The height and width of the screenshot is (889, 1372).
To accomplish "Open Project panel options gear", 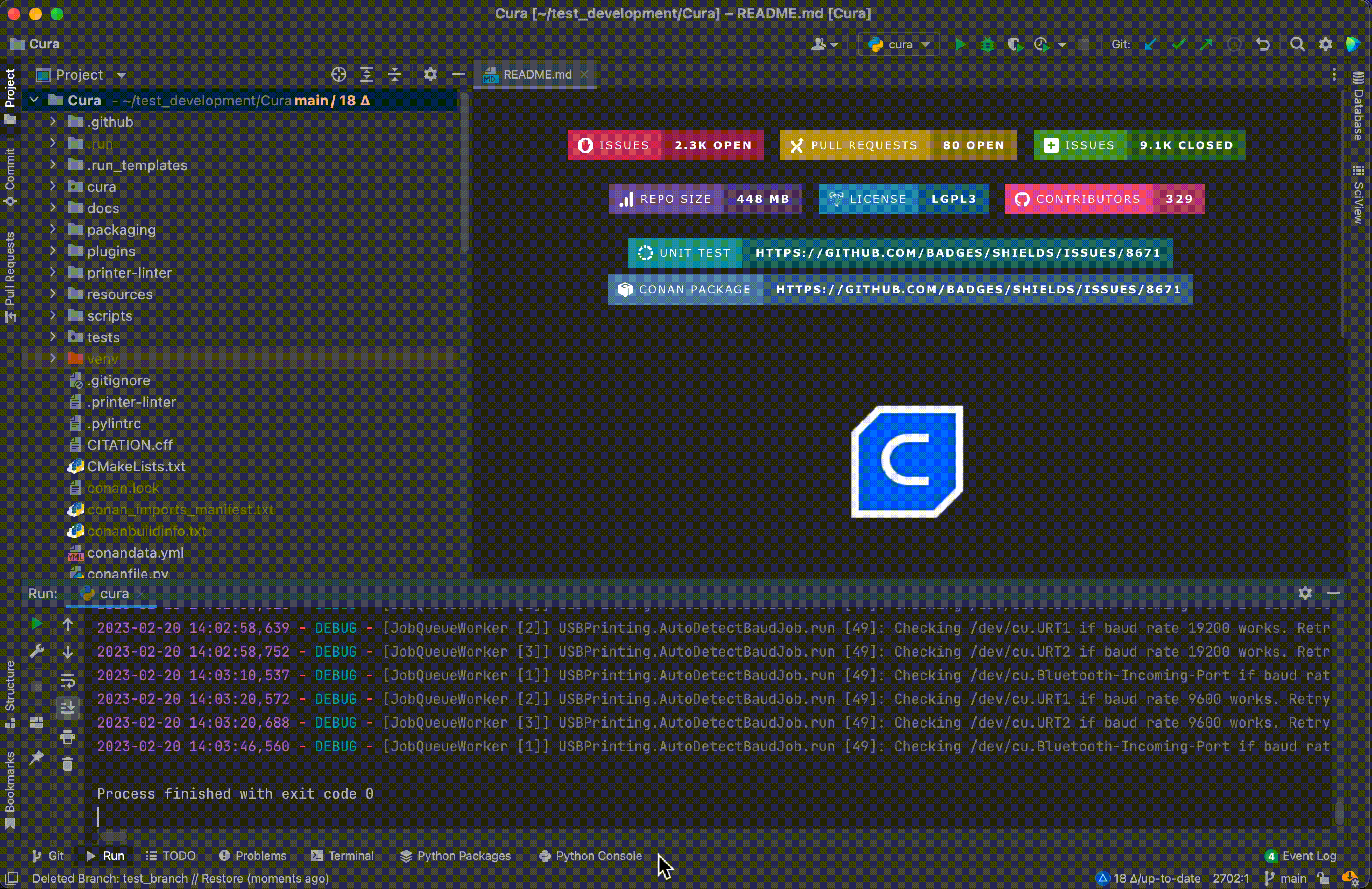I will click(430, 74).
